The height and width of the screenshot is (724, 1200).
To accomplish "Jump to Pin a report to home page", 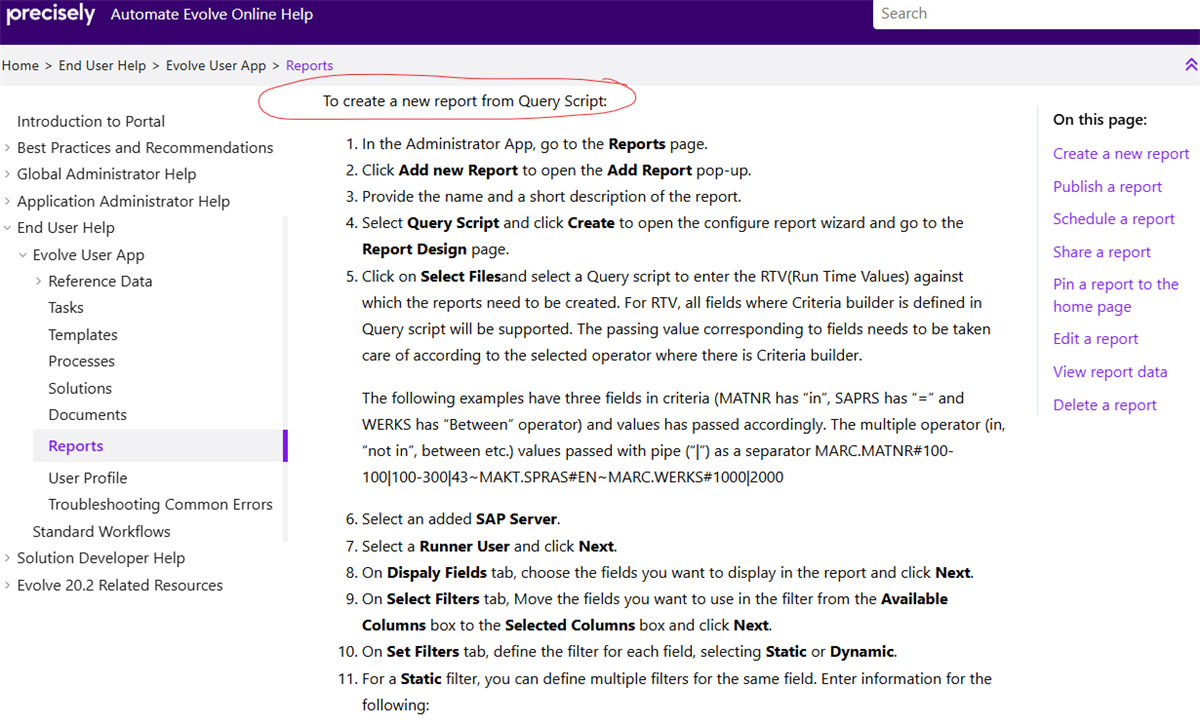I will [x=1116, y=295].
